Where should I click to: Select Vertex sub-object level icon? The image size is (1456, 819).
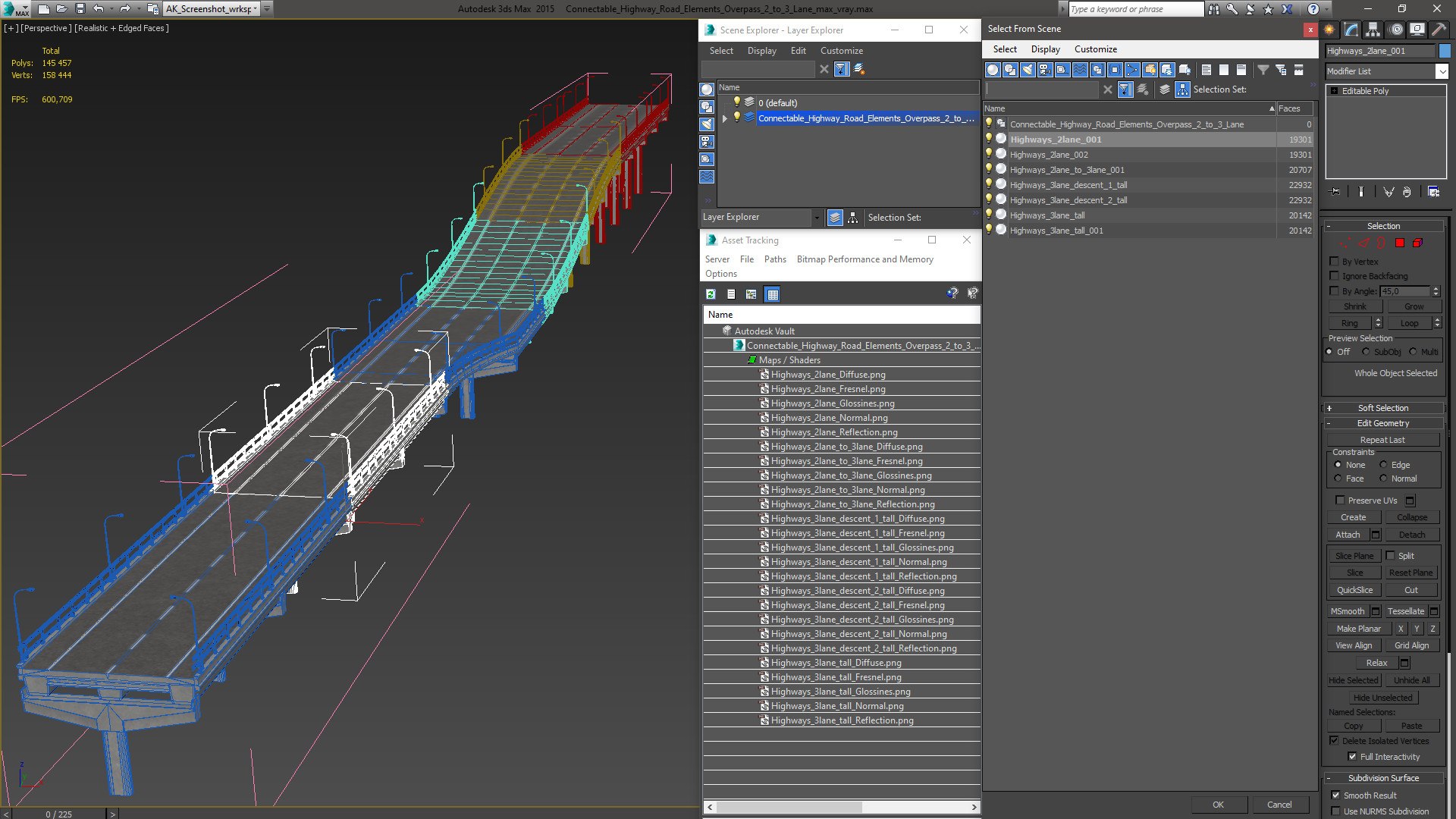[1345, 243]
